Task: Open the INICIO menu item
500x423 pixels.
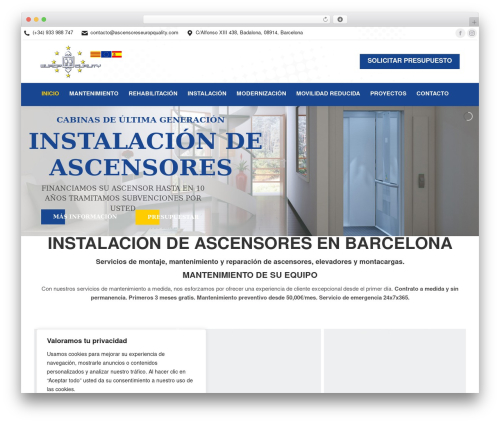Action: point(50,94)
